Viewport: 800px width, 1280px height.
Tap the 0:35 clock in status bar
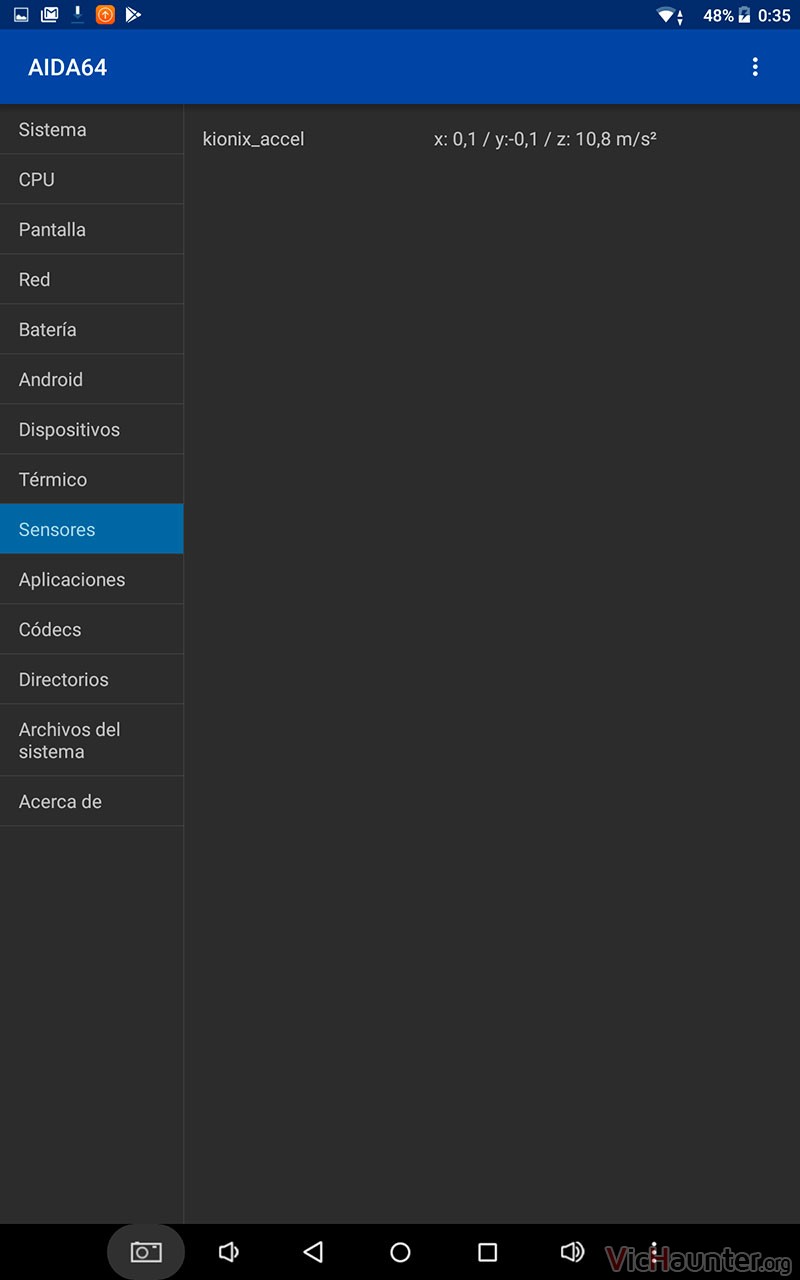point(774,15)
